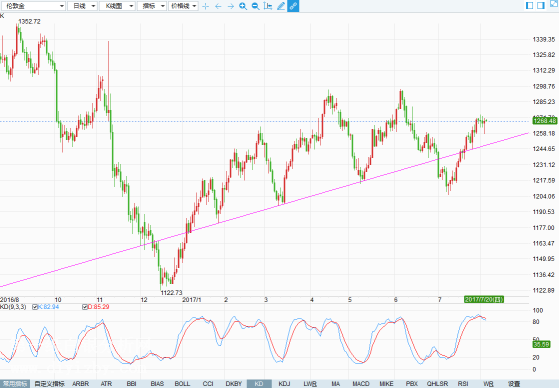Open the 设置 settings tab

pos(514,384)
